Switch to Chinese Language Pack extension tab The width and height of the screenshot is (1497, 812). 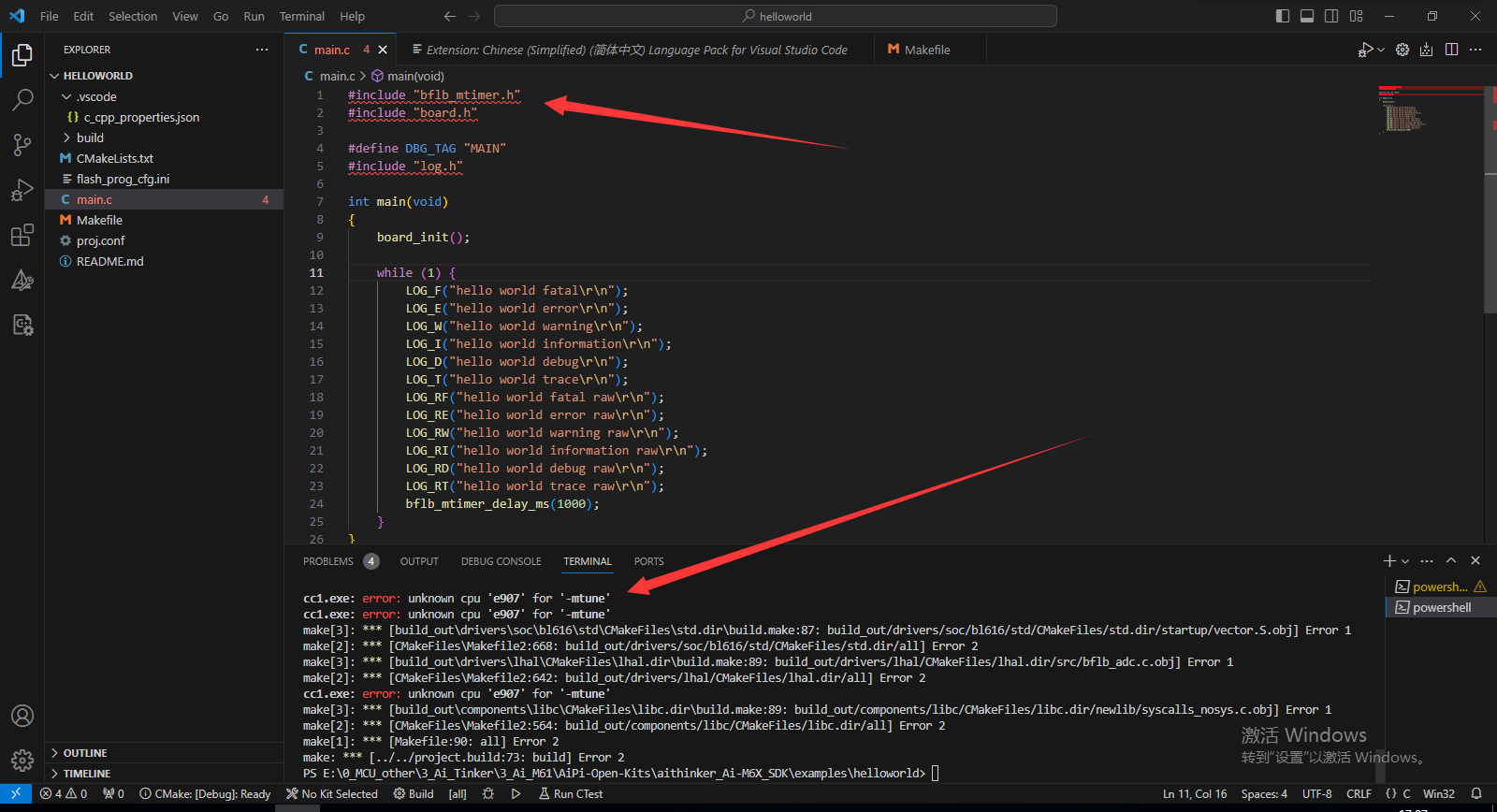click(636, 50)
